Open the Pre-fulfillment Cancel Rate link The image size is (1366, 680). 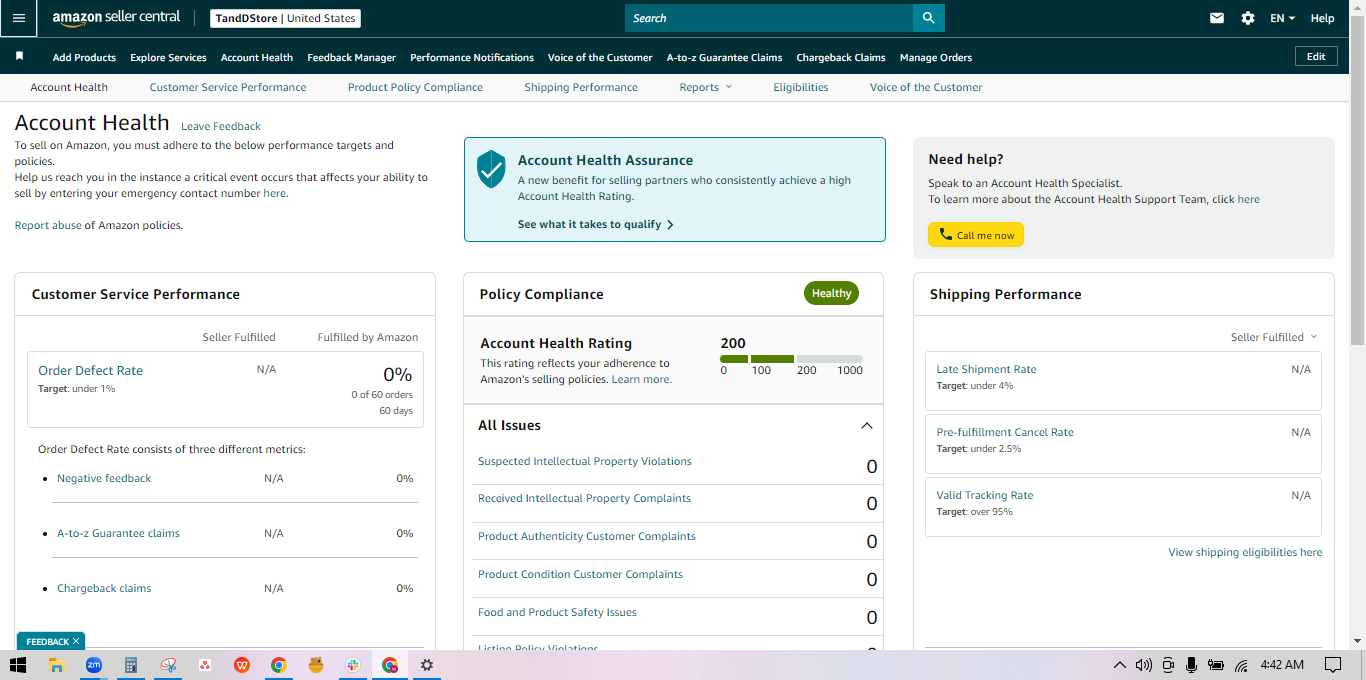coord(1005,432)
